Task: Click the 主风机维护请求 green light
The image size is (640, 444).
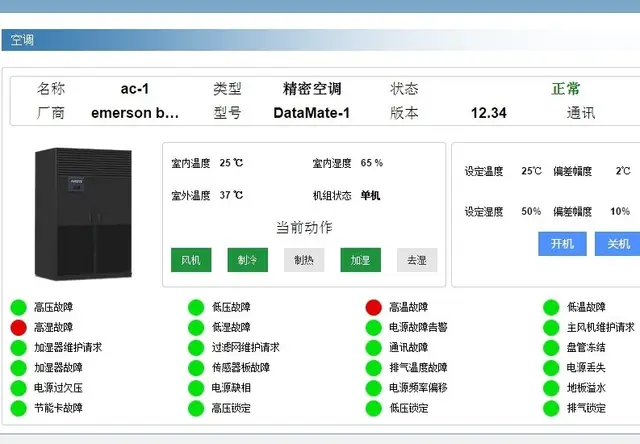Action: click(x=551, y=327)
